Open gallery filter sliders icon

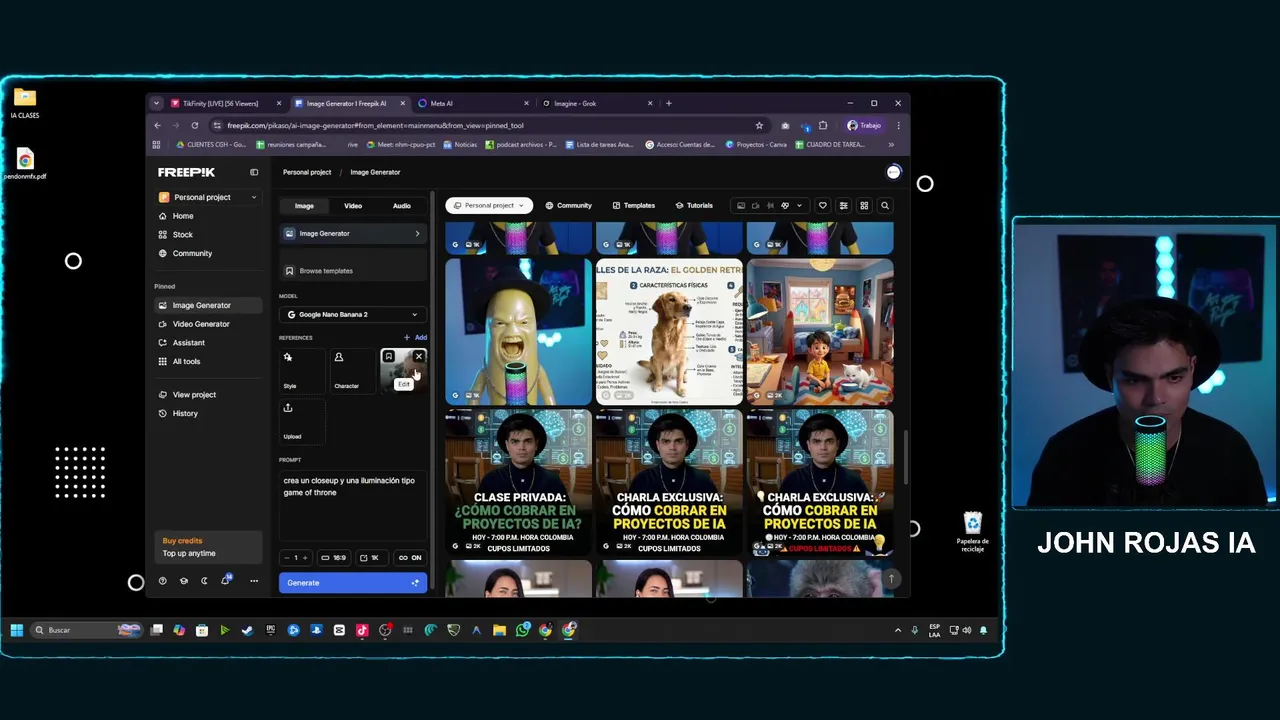click(843, 206)
